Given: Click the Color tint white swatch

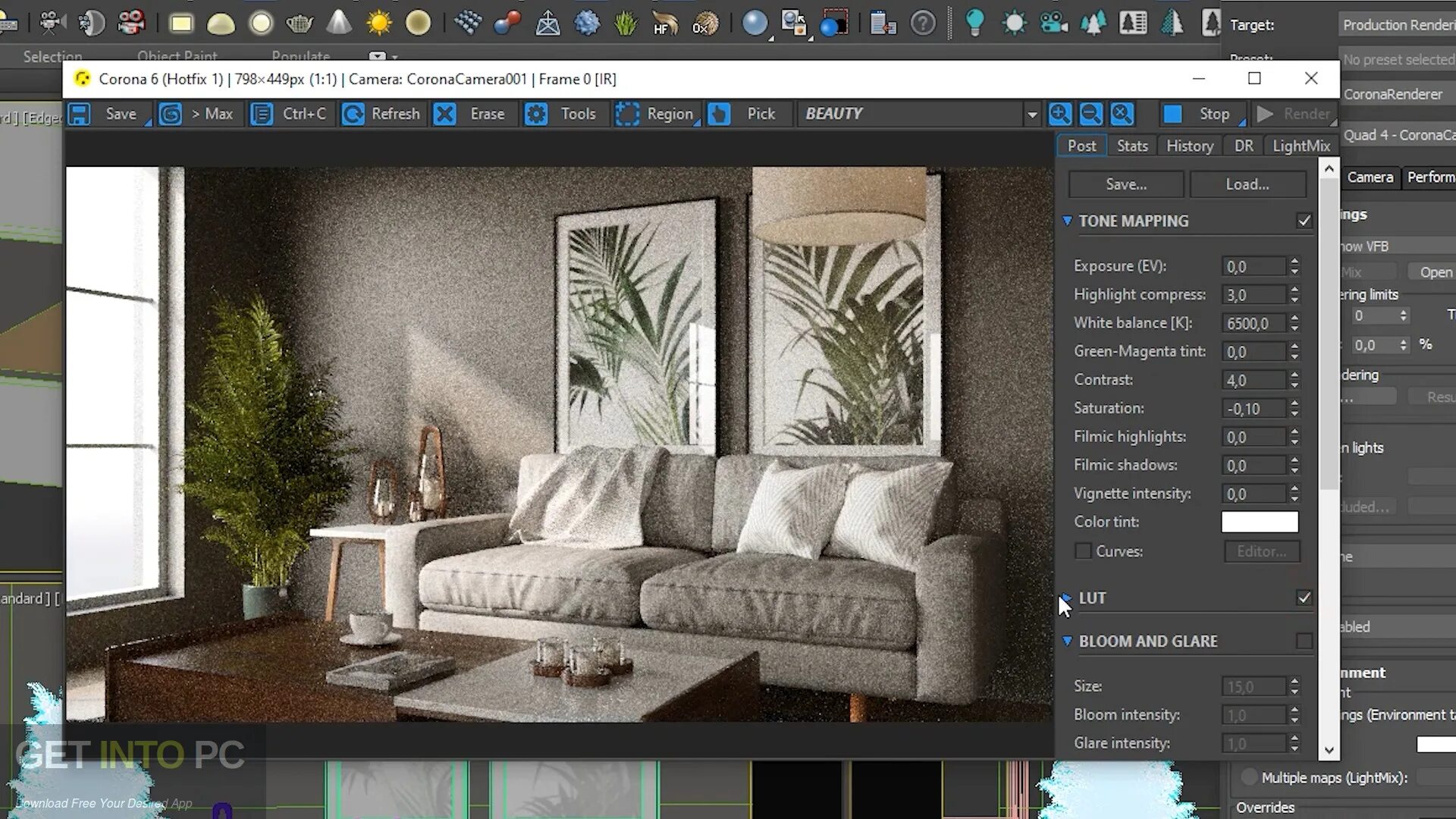Looking at the screenshot, I should 1259,522.
